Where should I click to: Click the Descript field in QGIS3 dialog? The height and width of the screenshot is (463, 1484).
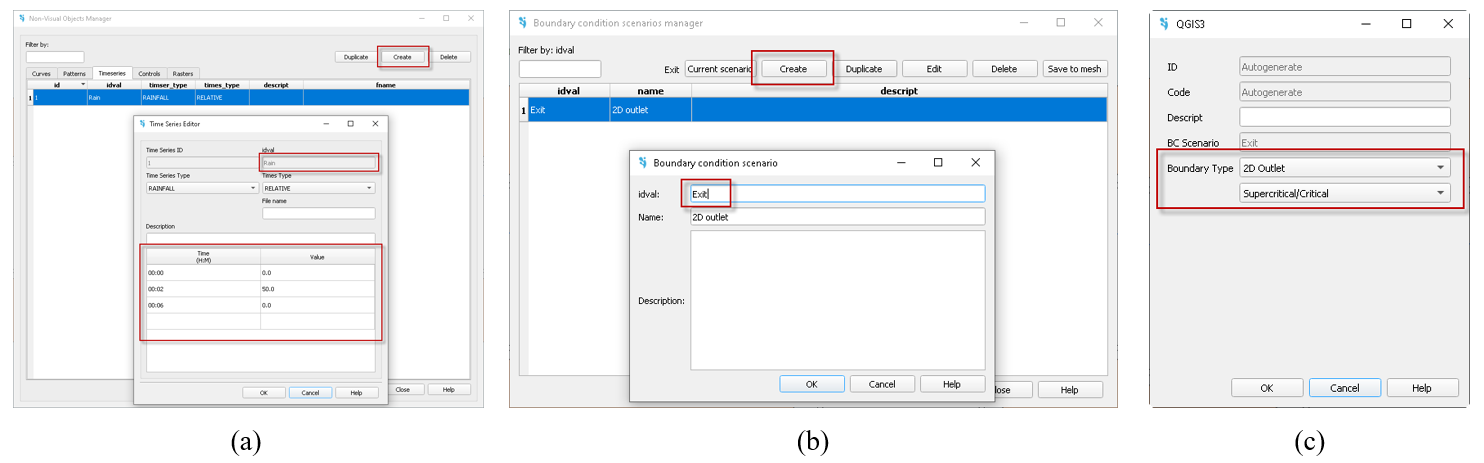(1344, 117)
